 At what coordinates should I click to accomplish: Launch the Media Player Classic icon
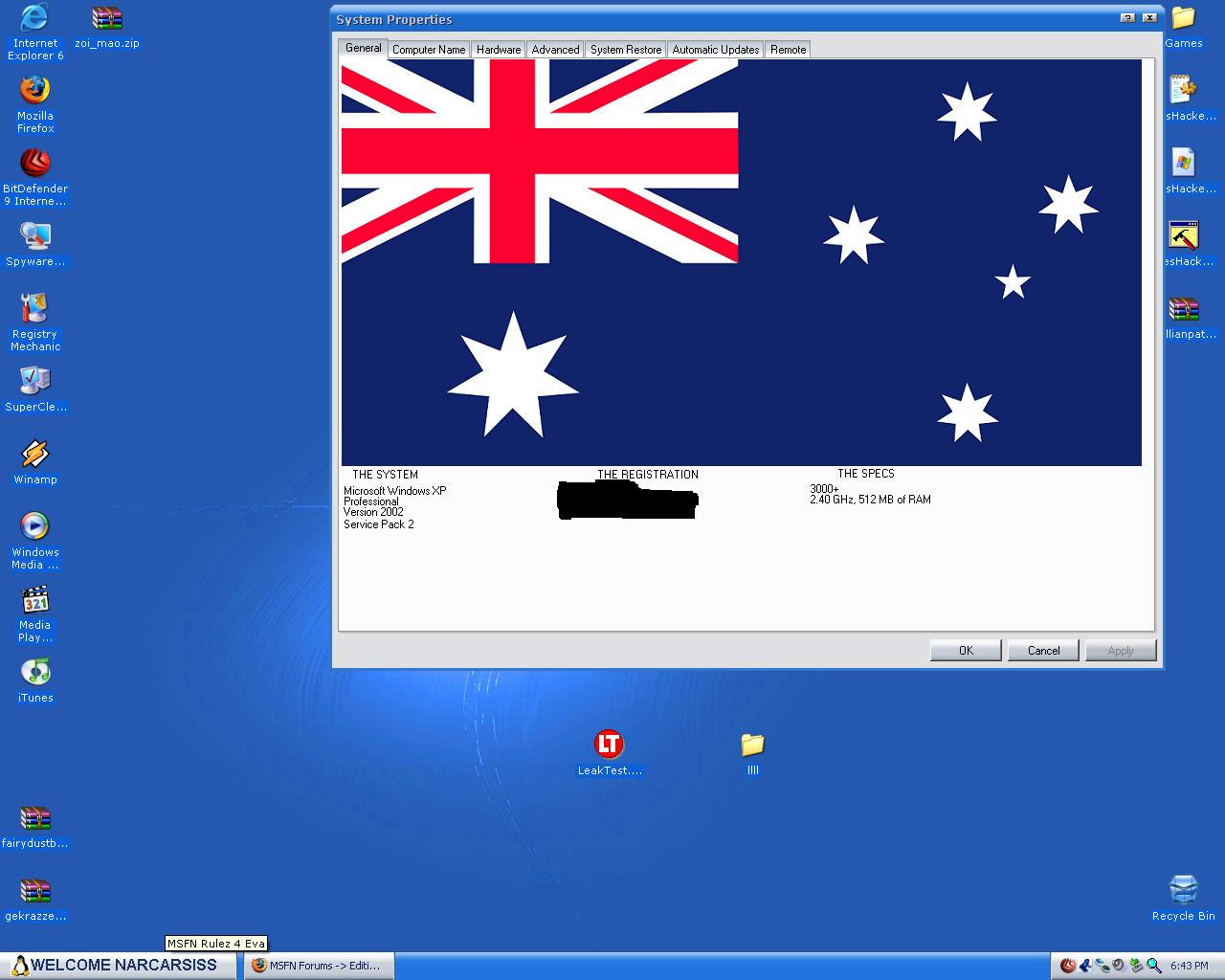coord(35,613)
